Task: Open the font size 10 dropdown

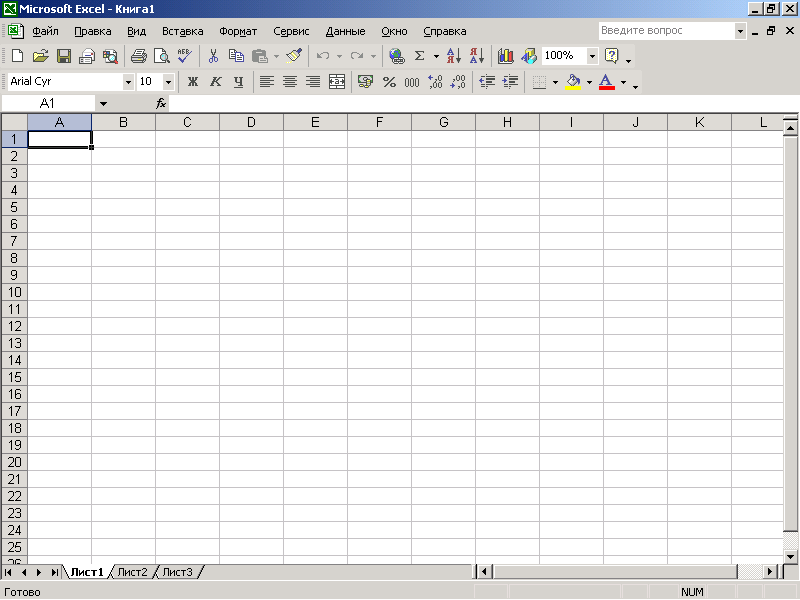Action: point(168,82)
